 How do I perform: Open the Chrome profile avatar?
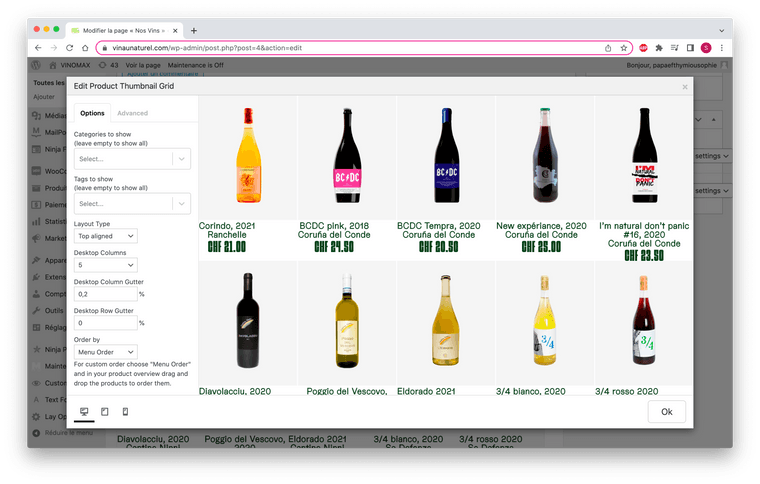706,48
